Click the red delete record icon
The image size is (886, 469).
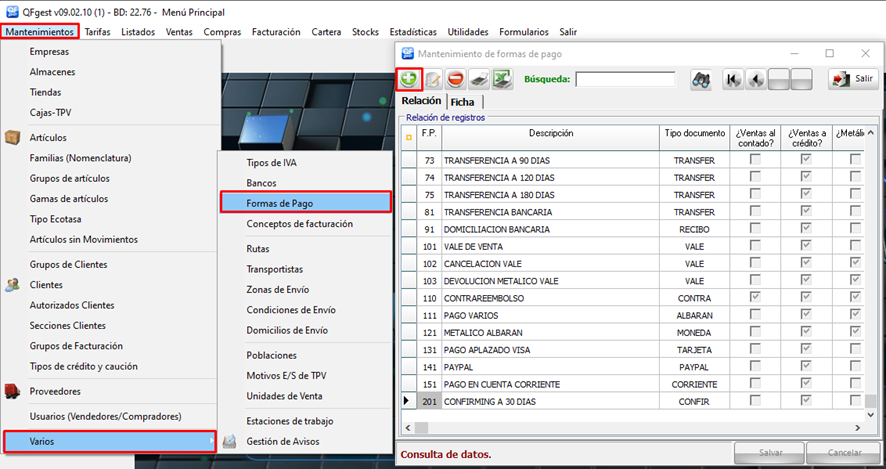click(455, 80)
